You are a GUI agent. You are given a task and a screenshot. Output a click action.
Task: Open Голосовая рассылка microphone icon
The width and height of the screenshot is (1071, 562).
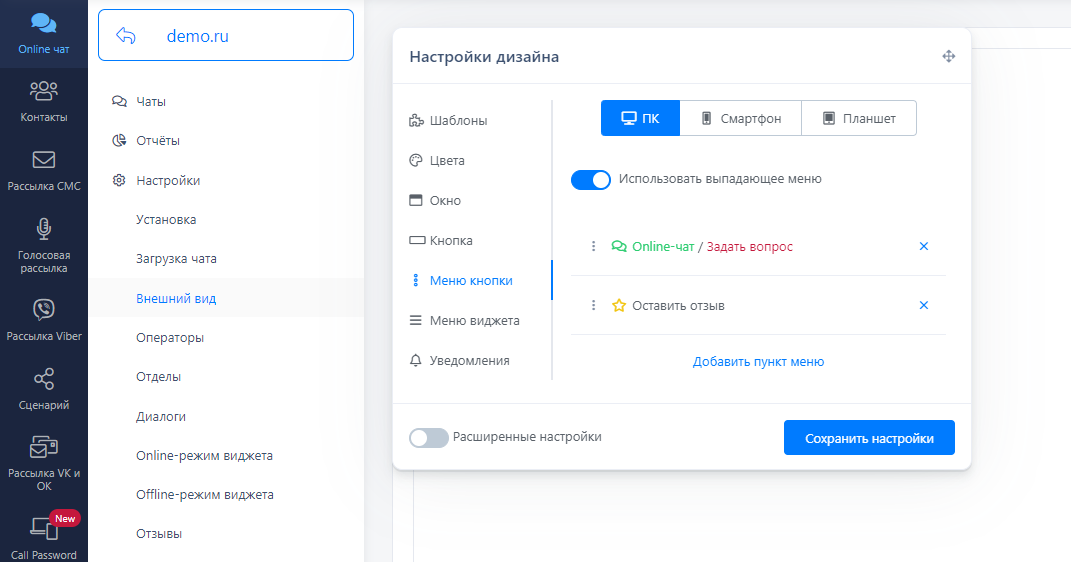pyautogui.click(x=43, y=229)
